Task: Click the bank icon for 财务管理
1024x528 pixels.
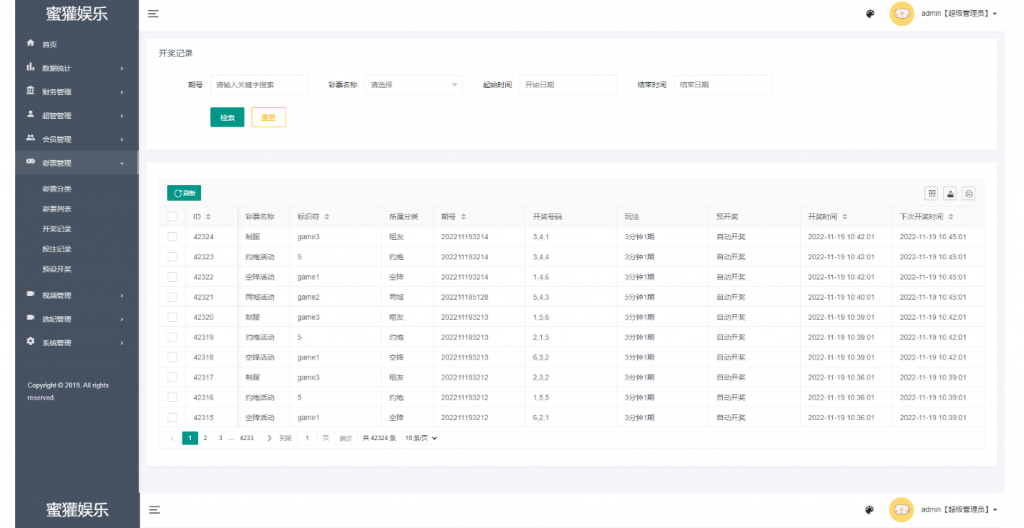Action: [31, 91]
